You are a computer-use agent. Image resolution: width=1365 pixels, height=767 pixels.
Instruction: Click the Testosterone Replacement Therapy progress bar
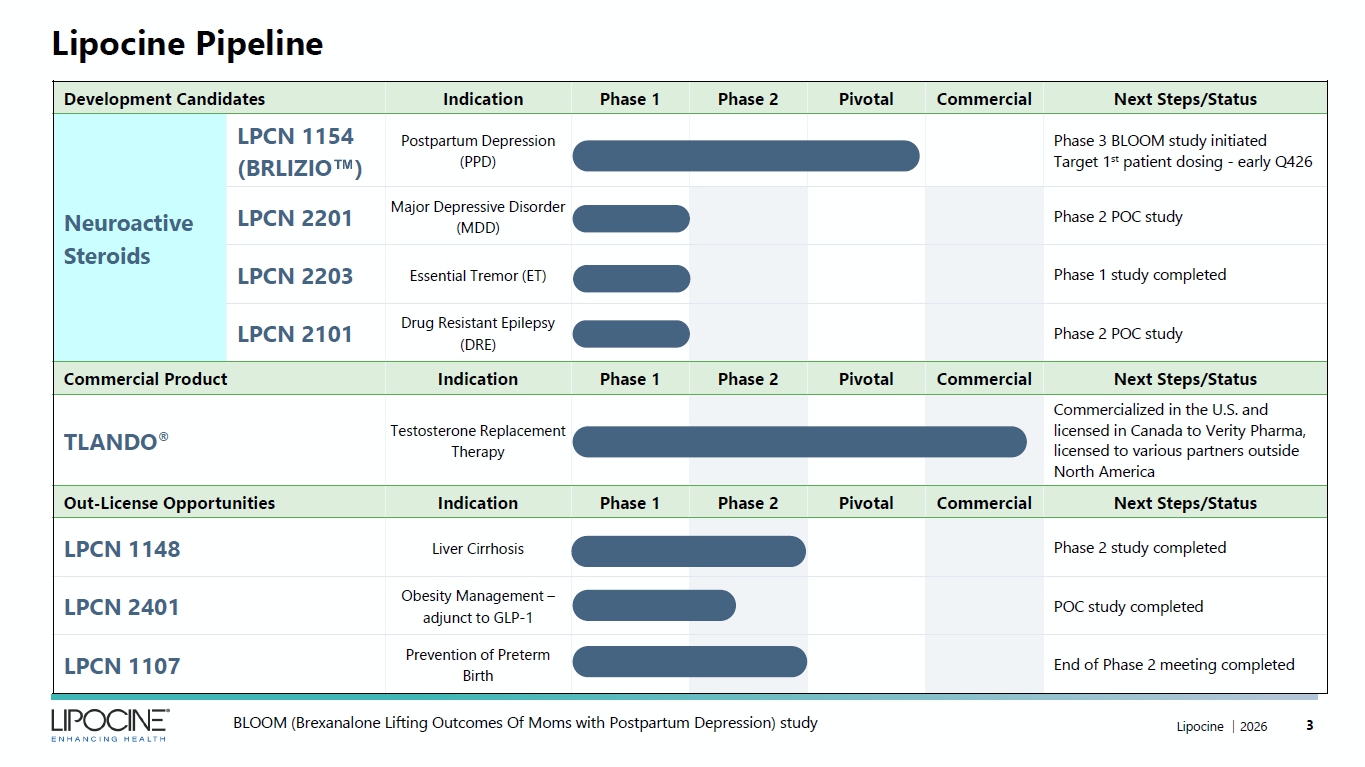799,442
